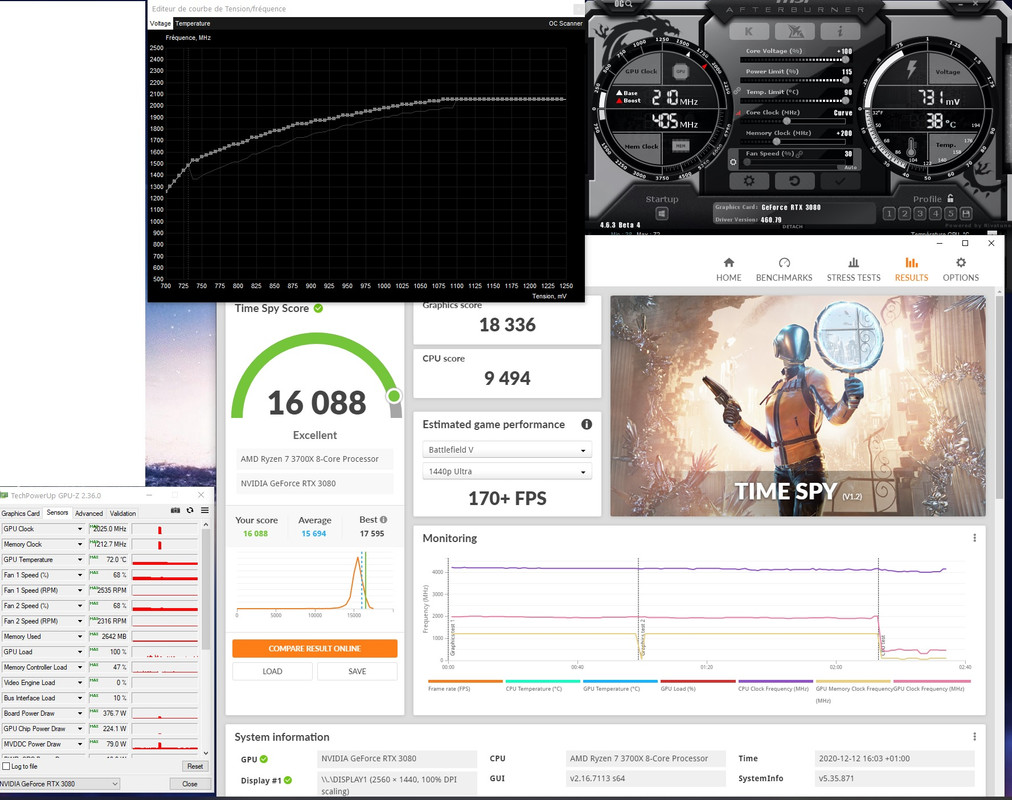Open Afterburner Kombustor K button
This screenshot has width=1012, height=800.
pyautogui.click(x=749, y=31)
